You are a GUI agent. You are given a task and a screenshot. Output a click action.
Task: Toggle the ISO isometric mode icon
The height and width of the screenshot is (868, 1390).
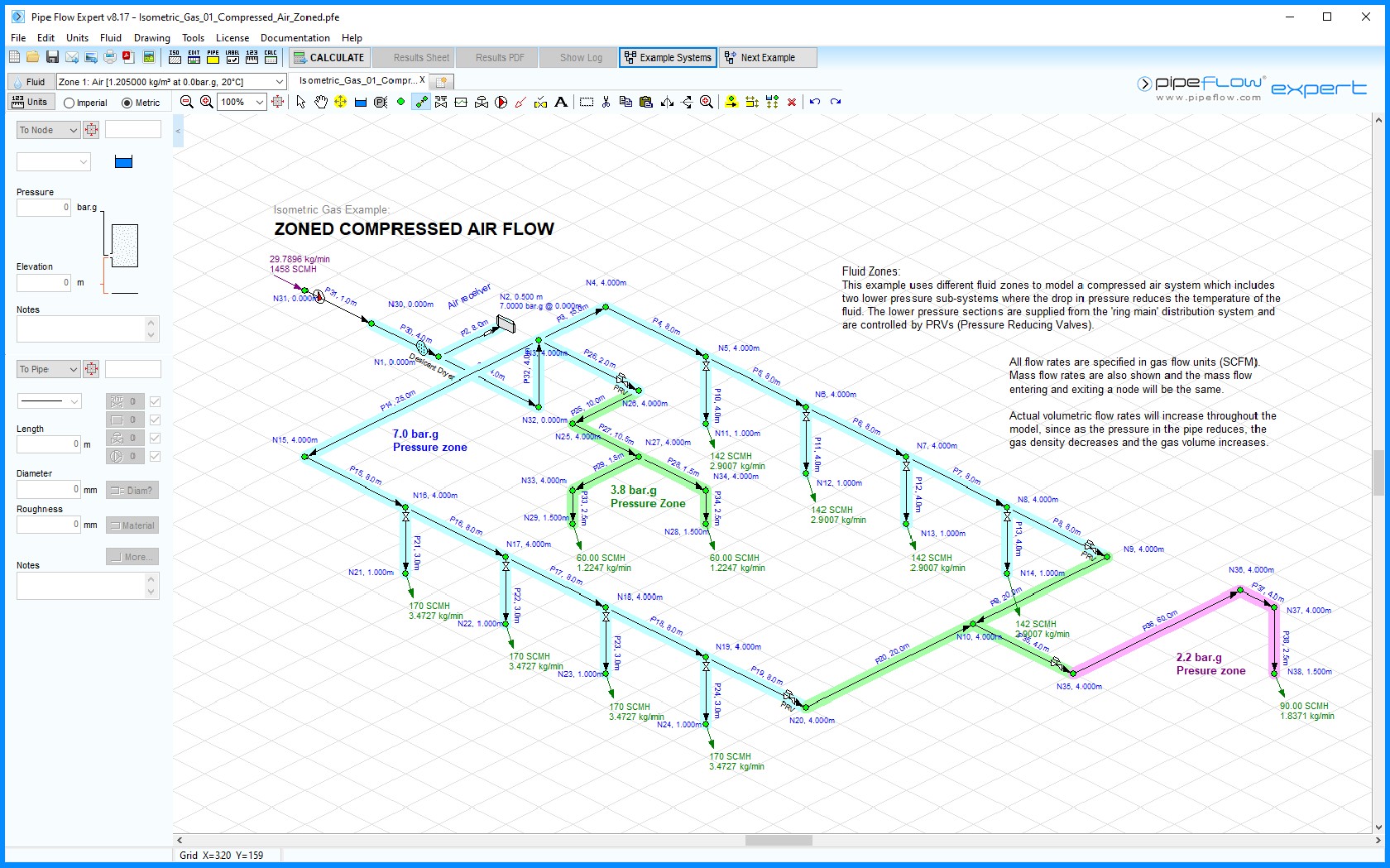coord(175,57)
